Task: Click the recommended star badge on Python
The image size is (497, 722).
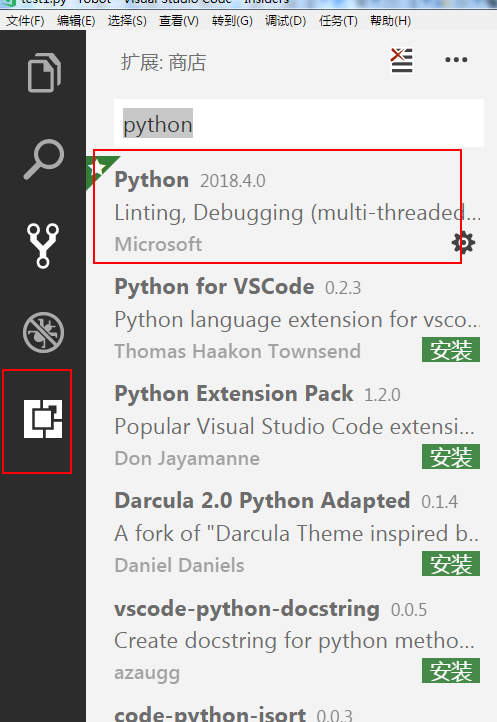Action: [x=97, y=168]
